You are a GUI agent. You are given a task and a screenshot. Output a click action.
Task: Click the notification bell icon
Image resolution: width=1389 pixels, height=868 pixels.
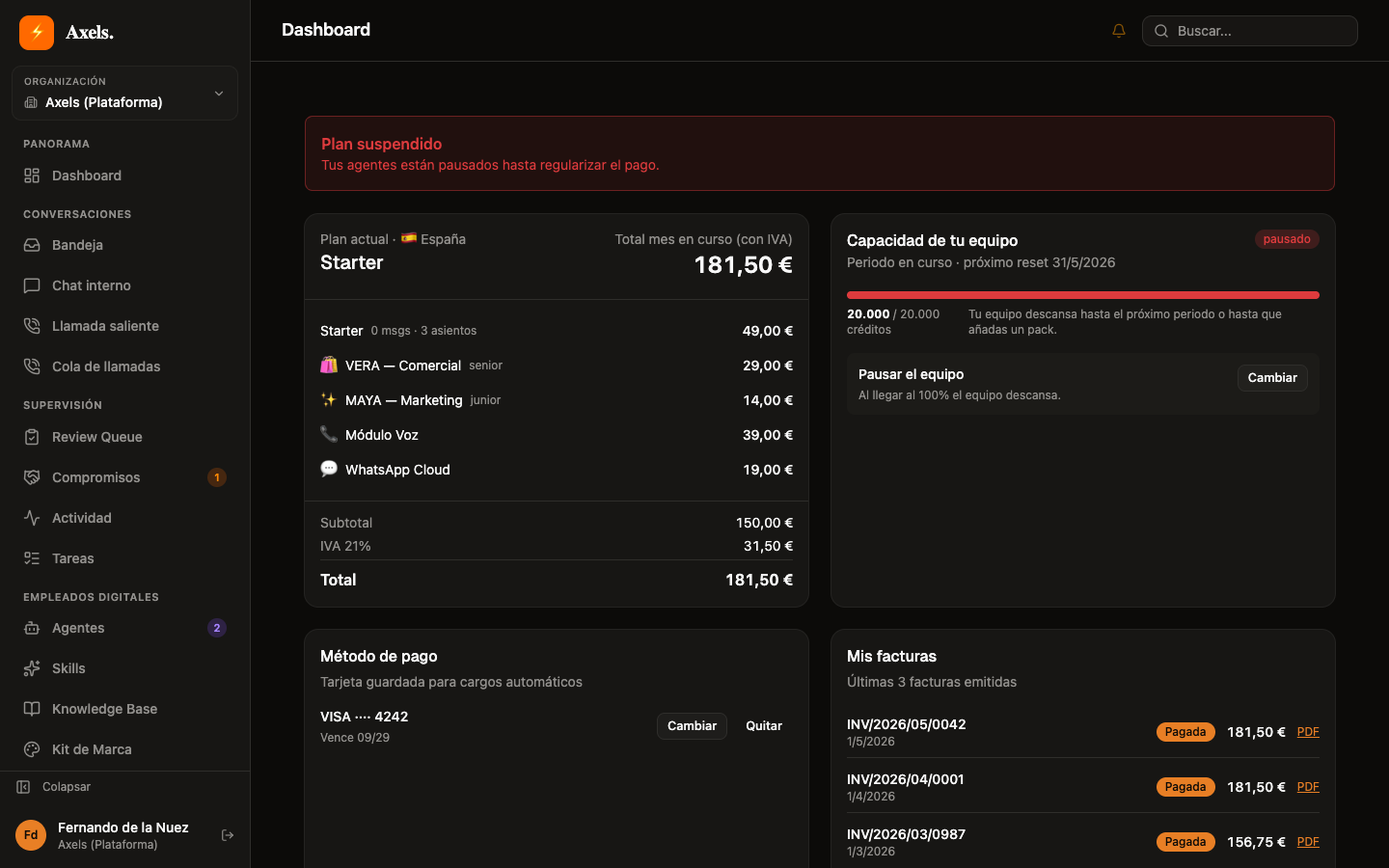click(1119, 31)
